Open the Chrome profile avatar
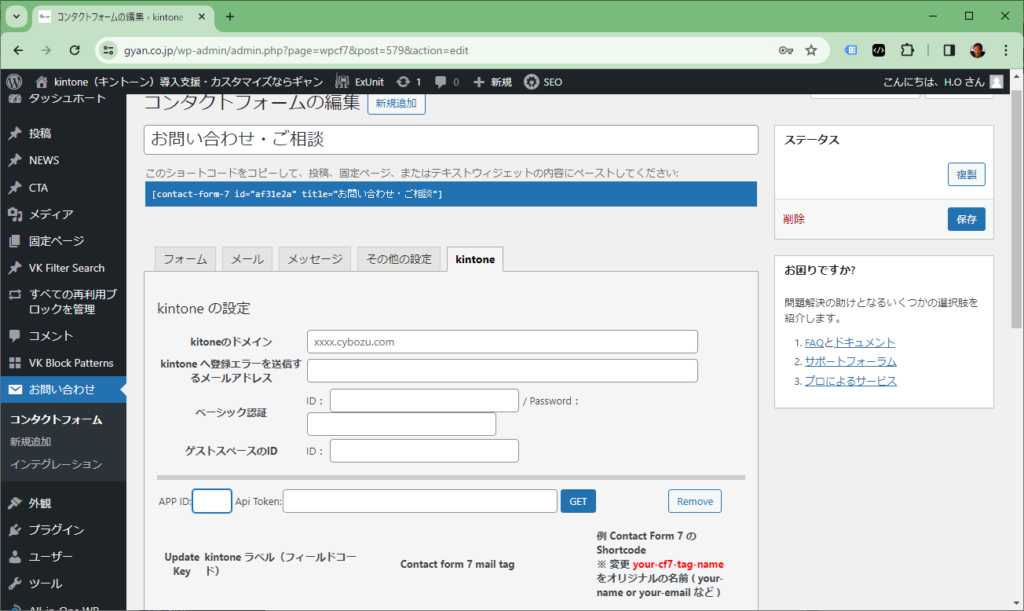 tap(978, 50)
